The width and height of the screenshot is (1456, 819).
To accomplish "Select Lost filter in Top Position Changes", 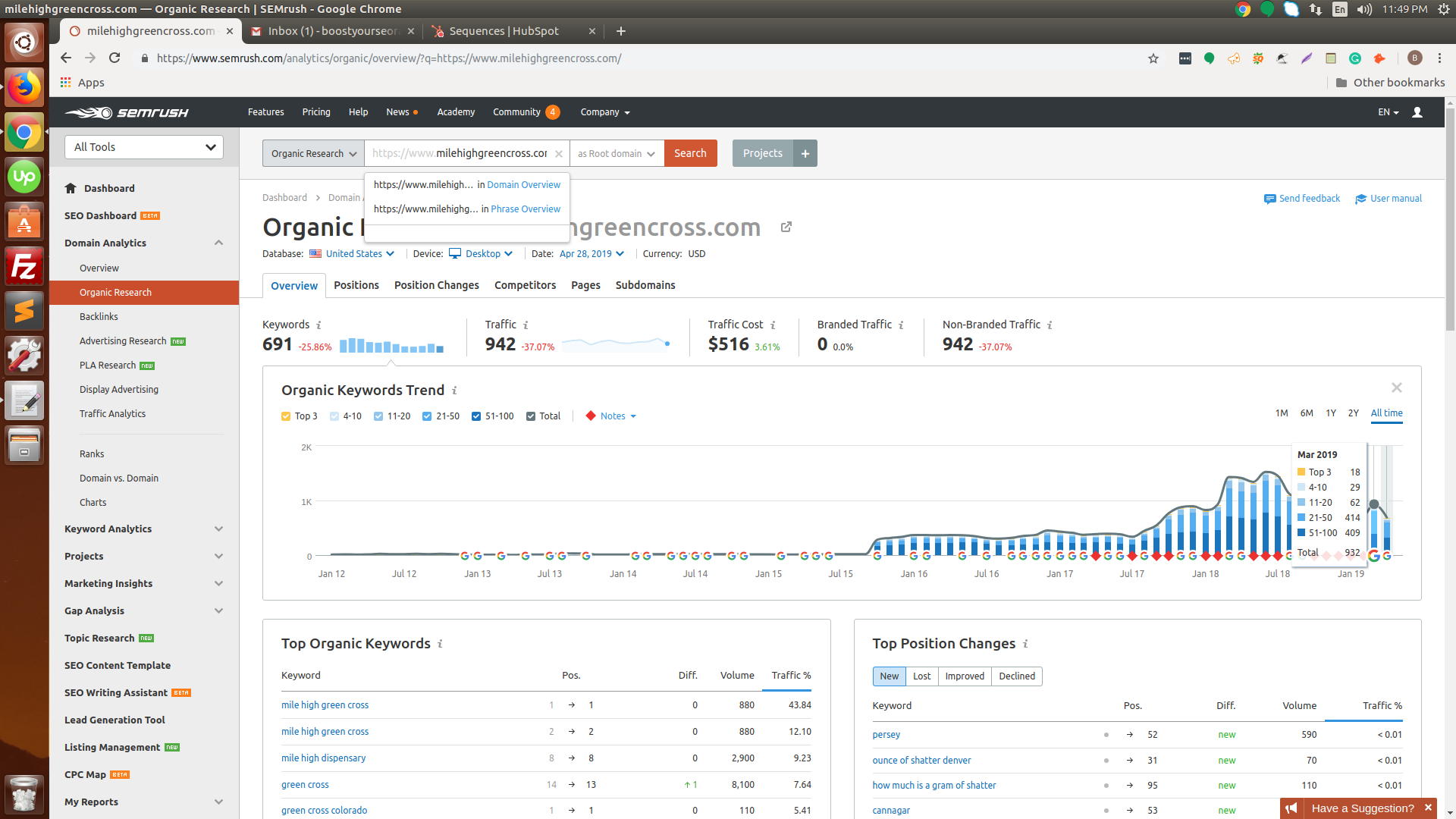I will coord(921,676).
